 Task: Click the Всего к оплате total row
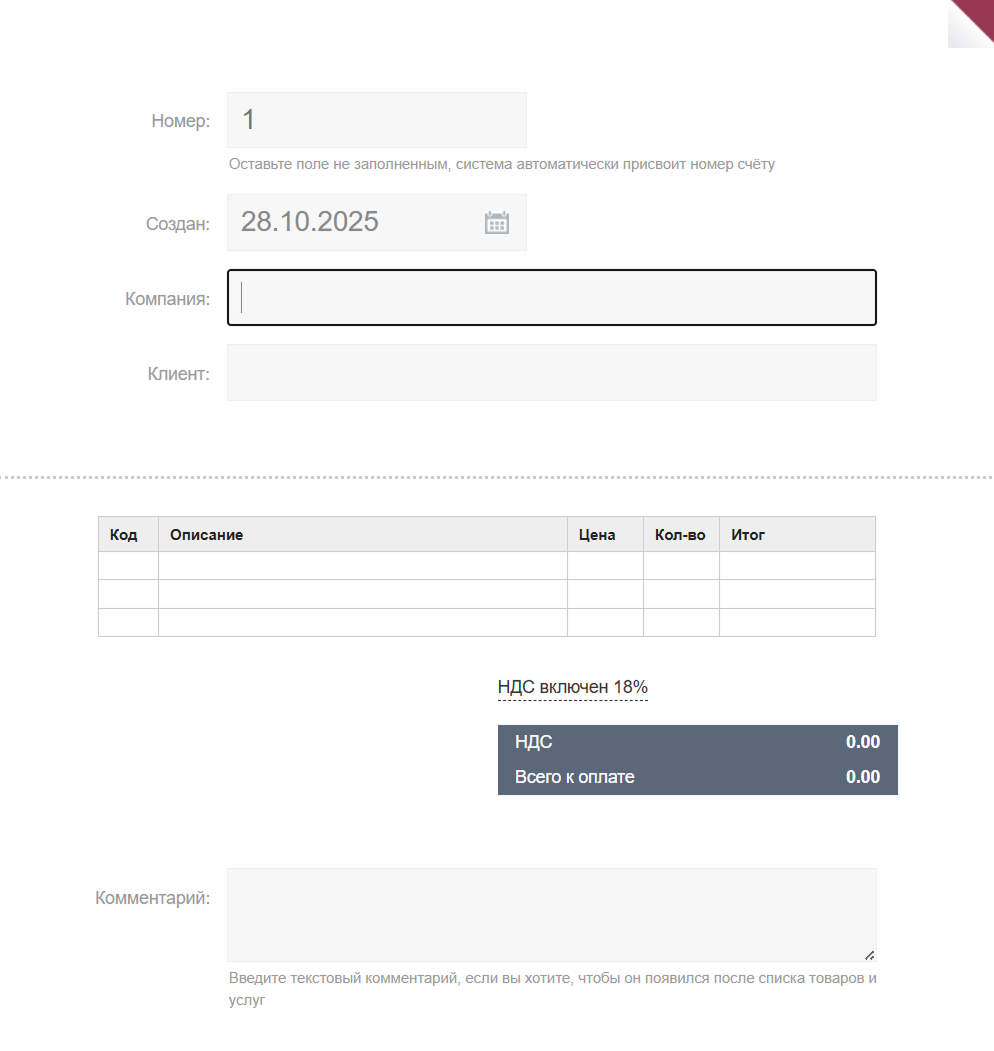coord(697,777)
